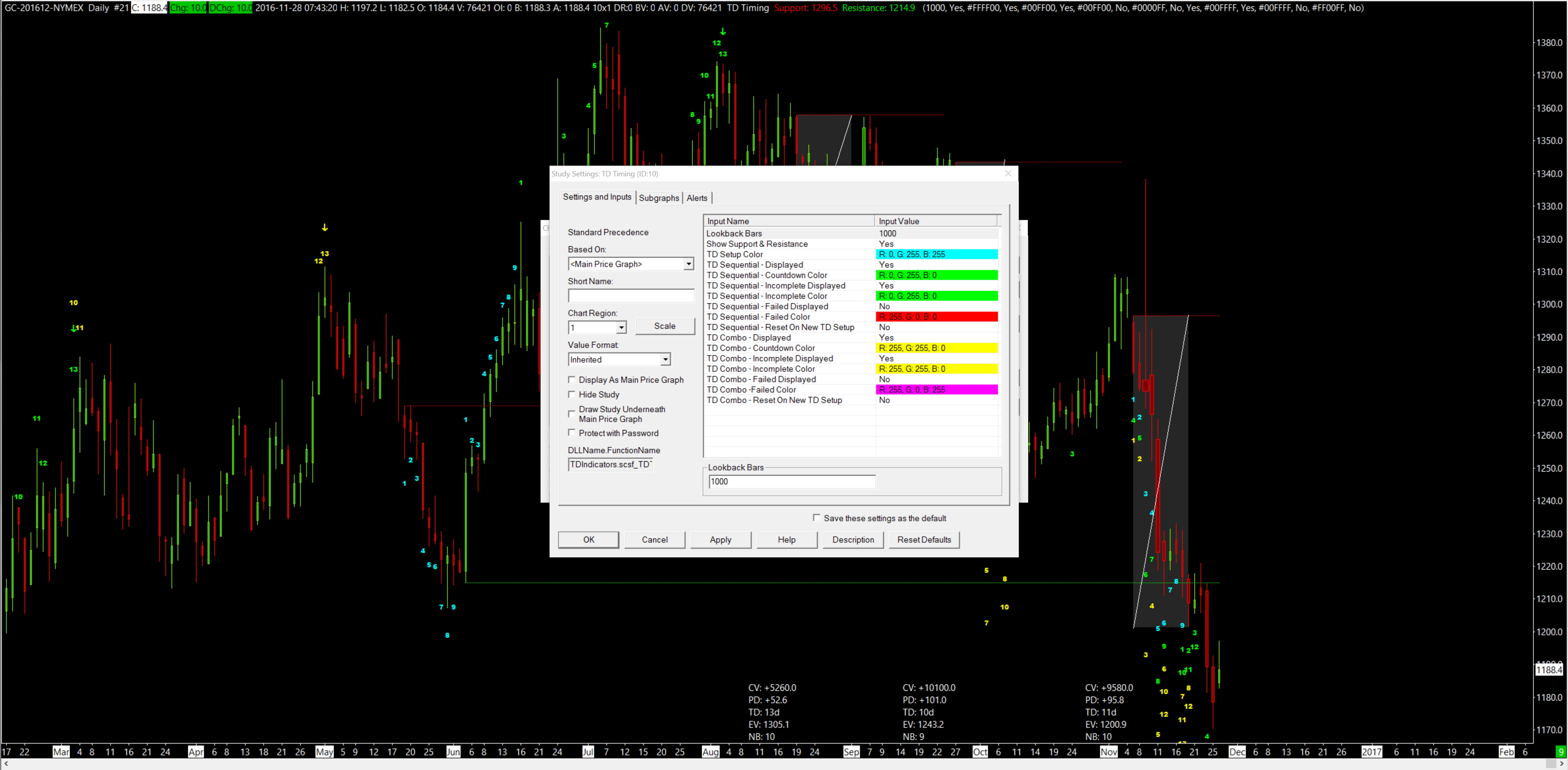The width and height of the screenshot is (1568, 770).
Task: Click the Lookback Bars input field
Action: [791, 481]
